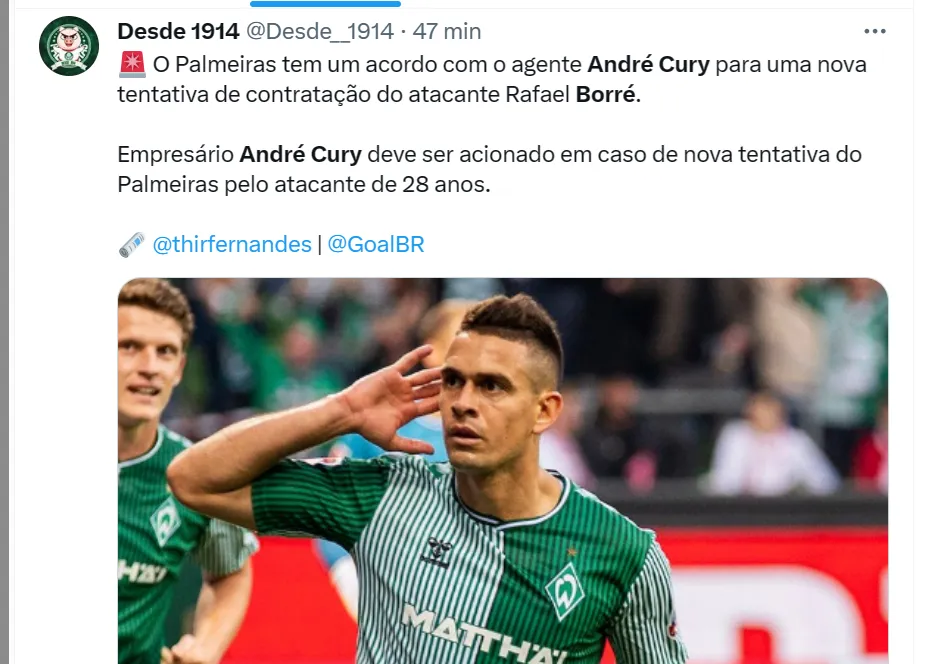Viewport: 945px width, 664px height.
Task: Click the rolled newspaper emoji before the mentions
Action: pos(131,245)
